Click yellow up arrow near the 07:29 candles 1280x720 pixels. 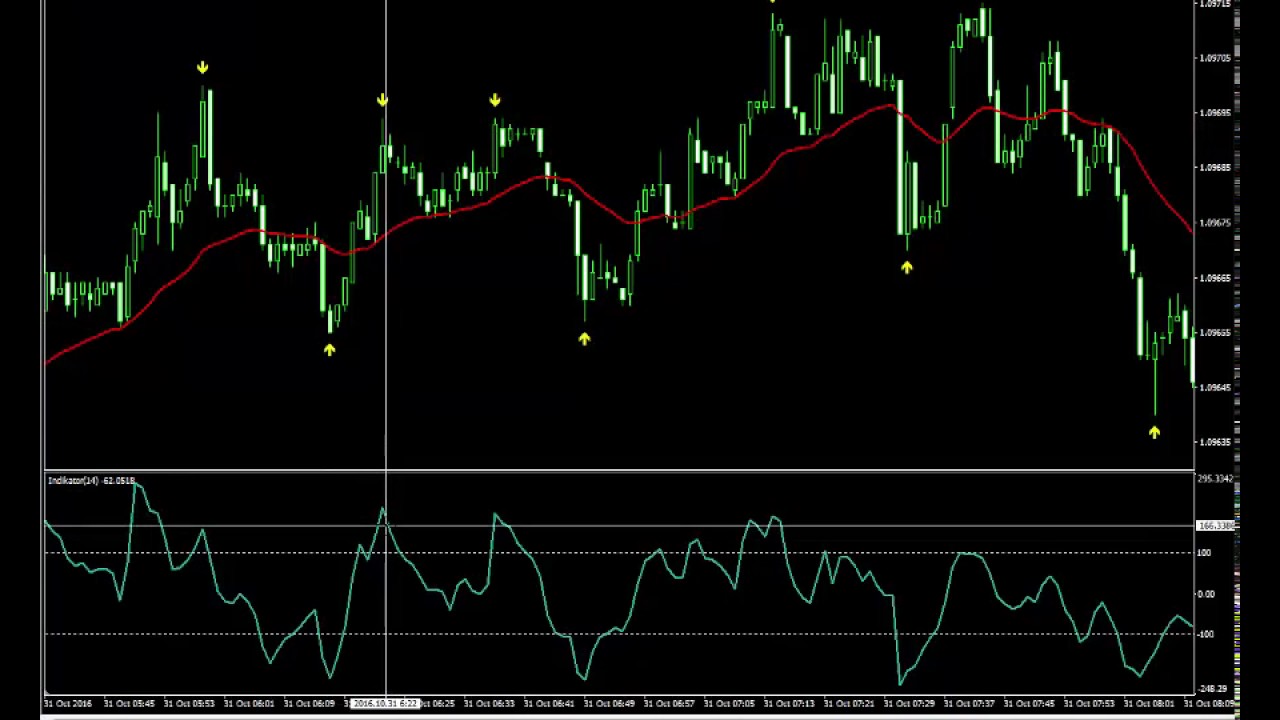click(x=906, y=267)
